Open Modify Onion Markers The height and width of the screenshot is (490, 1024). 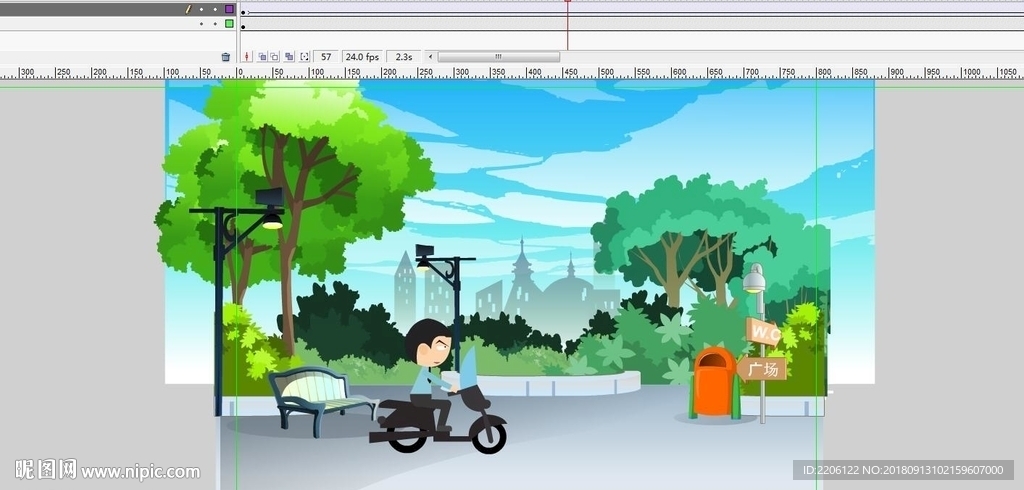point(304,57)
